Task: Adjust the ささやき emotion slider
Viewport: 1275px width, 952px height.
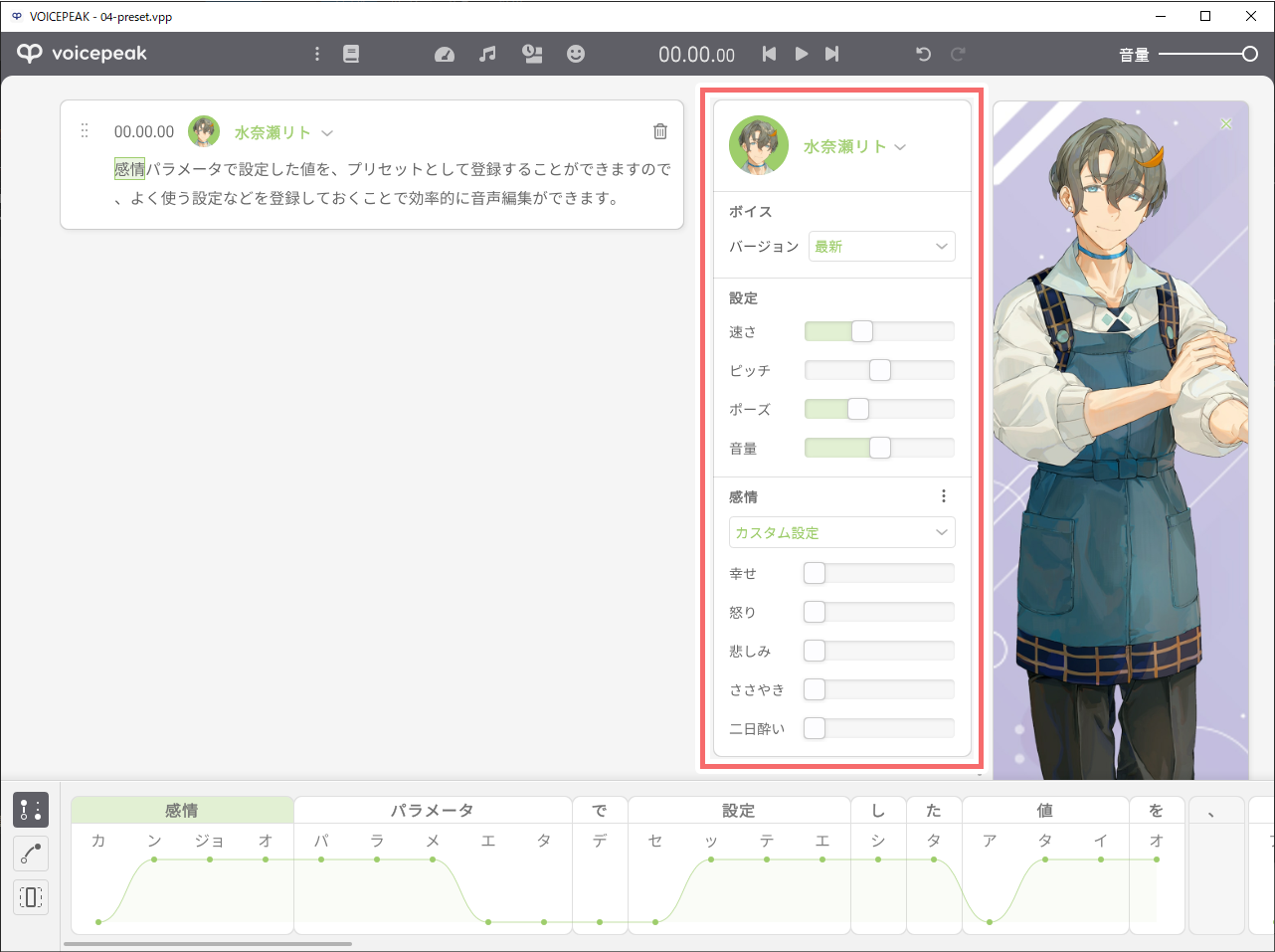Action: [879, 689]
